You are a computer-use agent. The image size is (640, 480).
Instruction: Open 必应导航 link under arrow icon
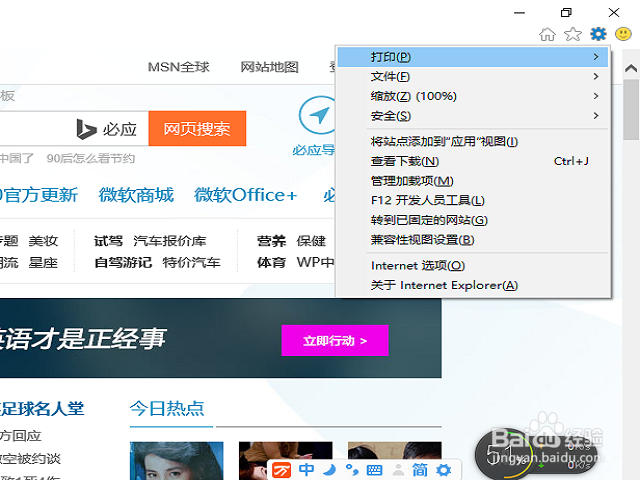[313, 150]
